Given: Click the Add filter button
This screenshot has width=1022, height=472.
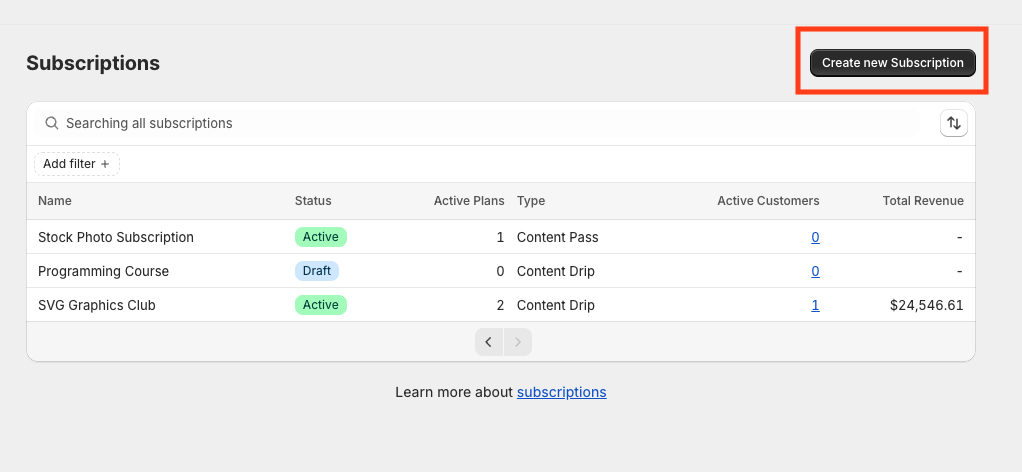Looking at the screenshot, I should pyautogui.click(x=77, y=164).
